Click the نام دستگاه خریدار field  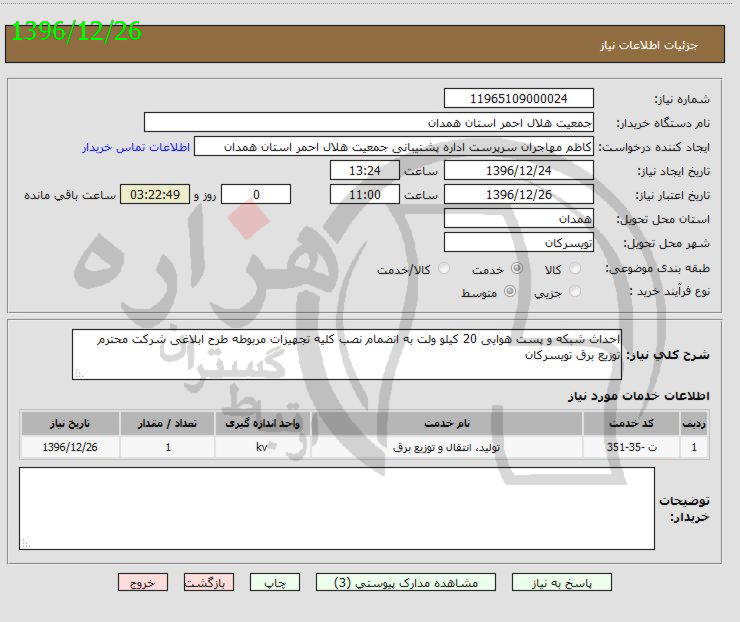click(369, 122)
